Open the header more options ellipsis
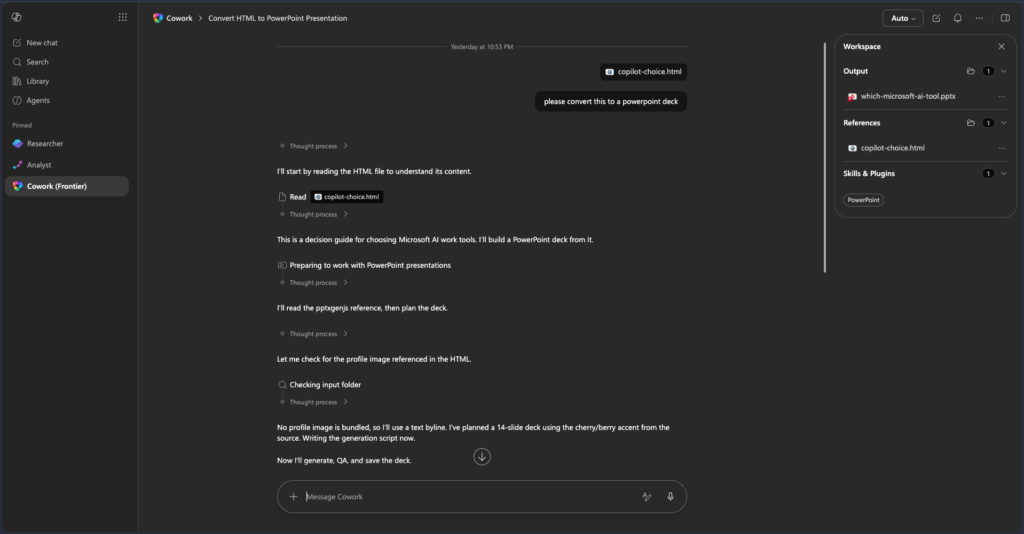Screen dimensions: 1024x534 (x=979, y=18)
